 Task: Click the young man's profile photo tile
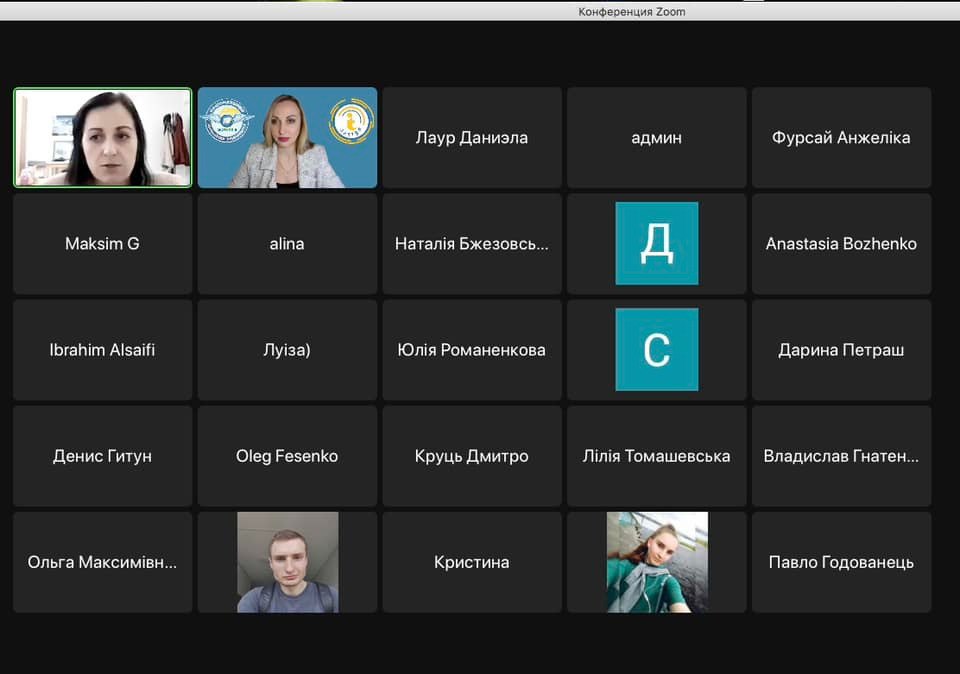tap(287, 562)
